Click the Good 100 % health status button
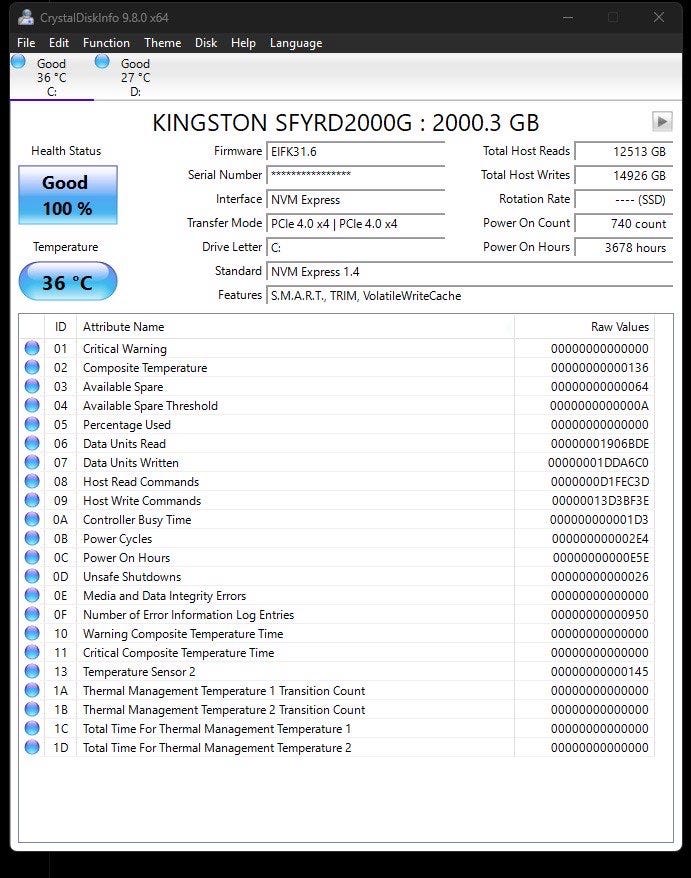 (68, 195)
